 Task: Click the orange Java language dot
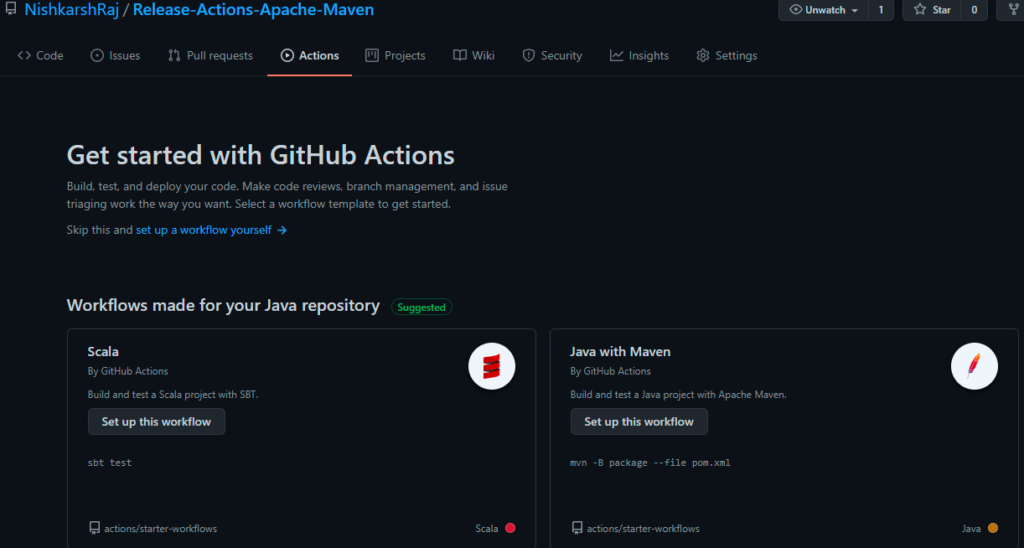(993, 528)
